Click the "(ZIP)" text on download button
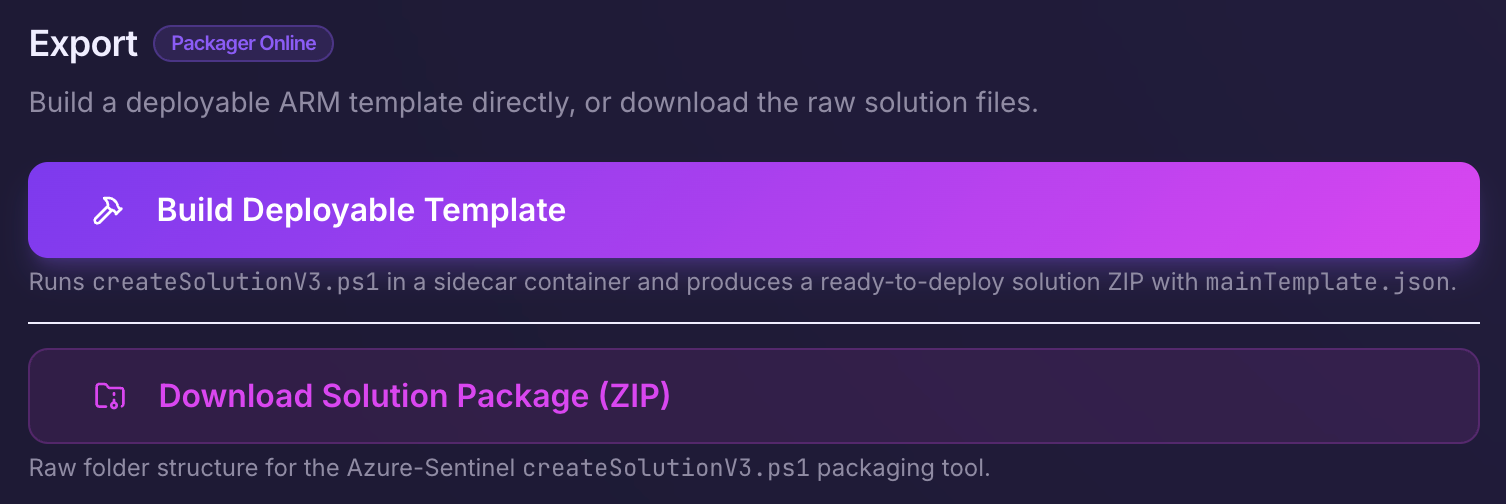 pos(634,396)
